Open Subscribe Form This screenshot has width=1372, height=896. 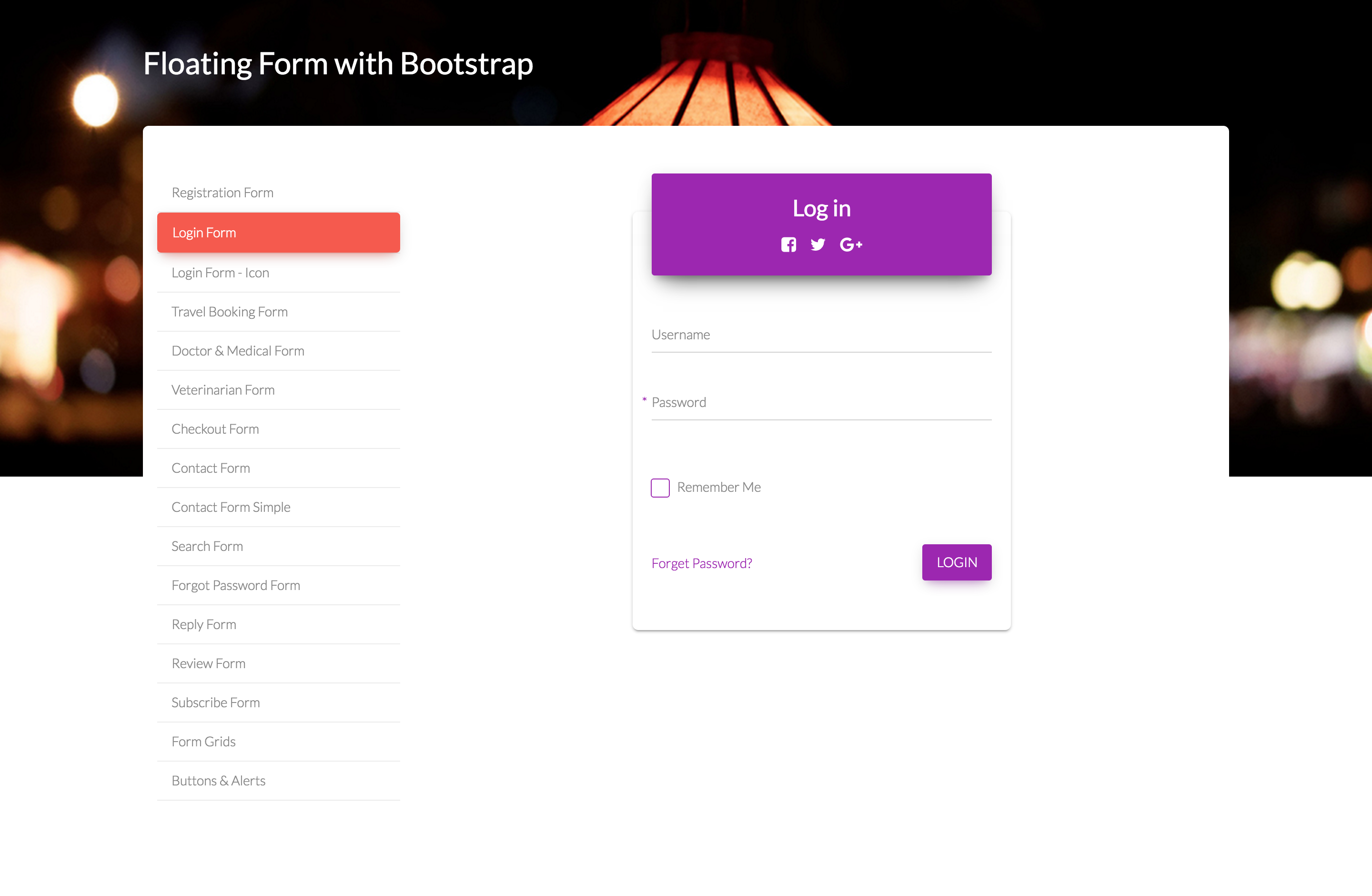(278, 703)
